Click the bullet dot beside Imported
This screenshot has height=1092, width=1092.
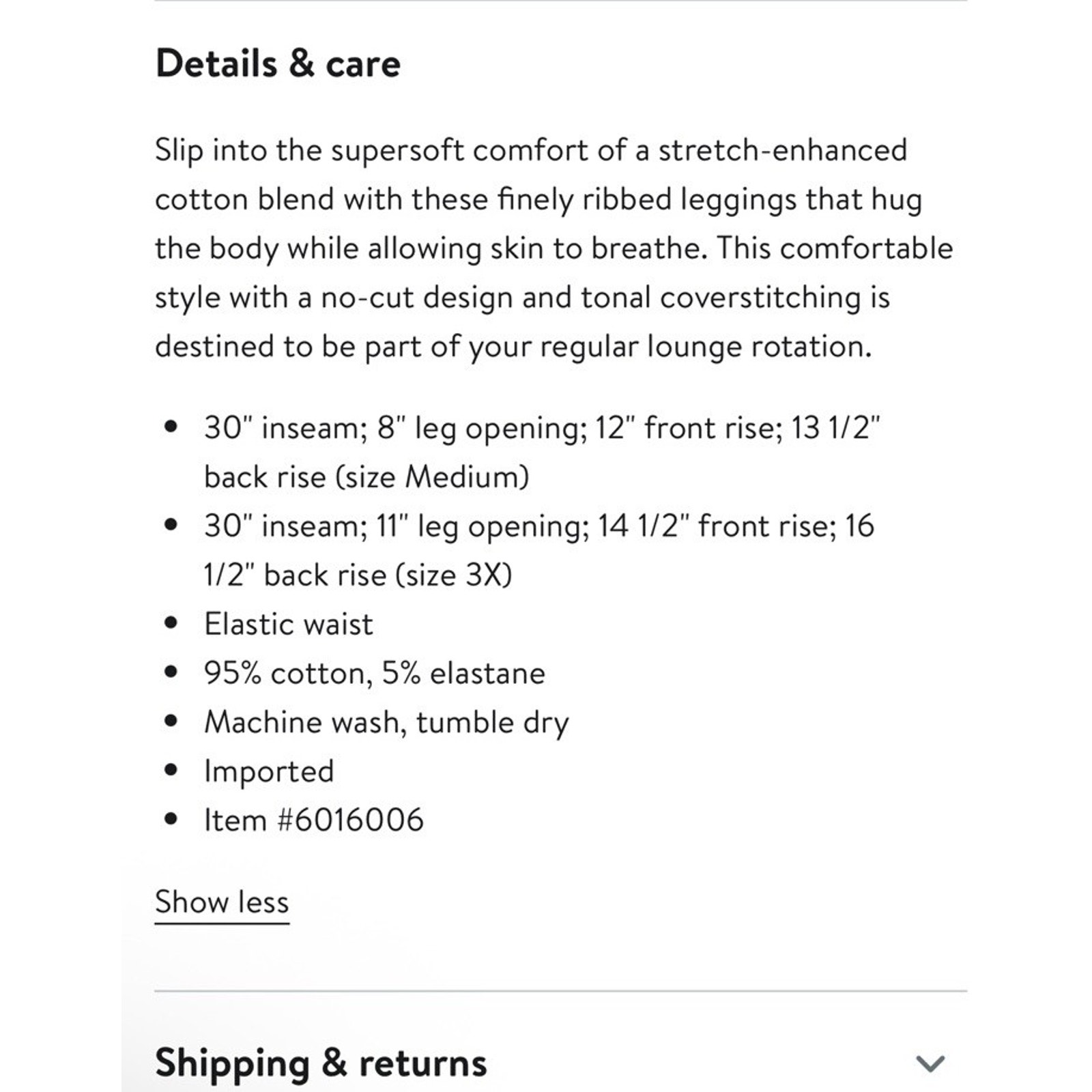click(171, 771)
